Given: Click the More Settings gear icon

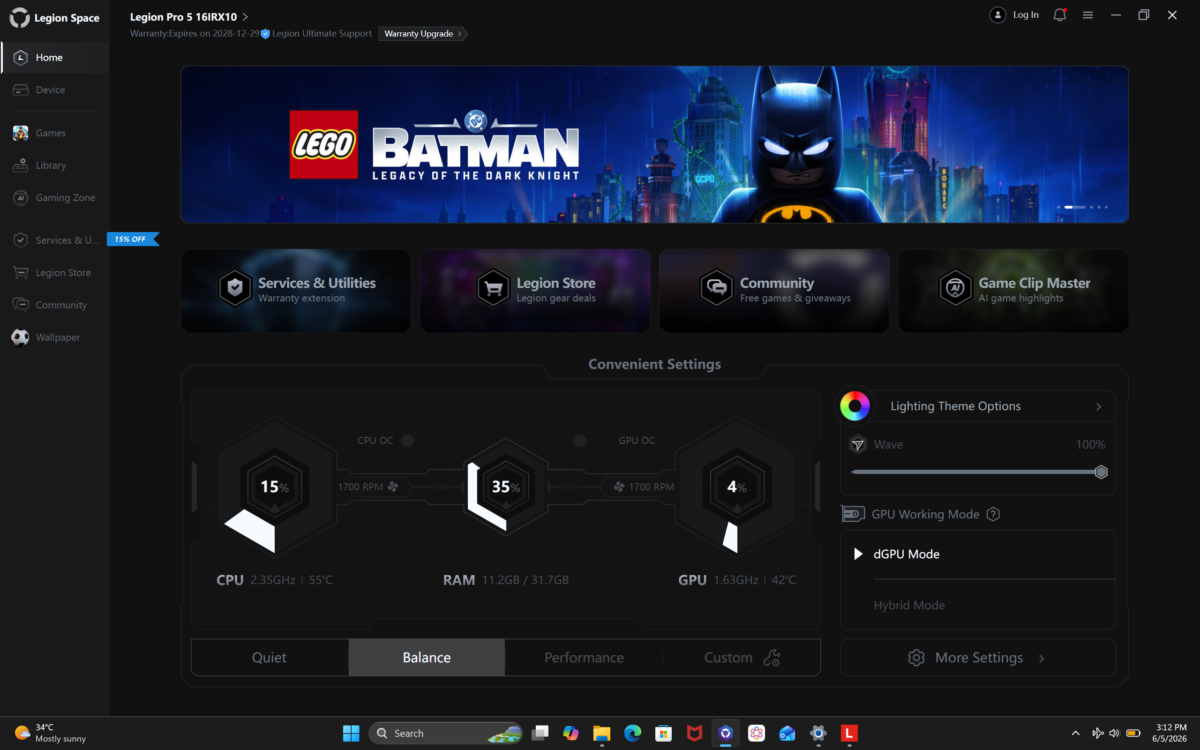Looking at the screenshot, I should (x=916, y=657).
